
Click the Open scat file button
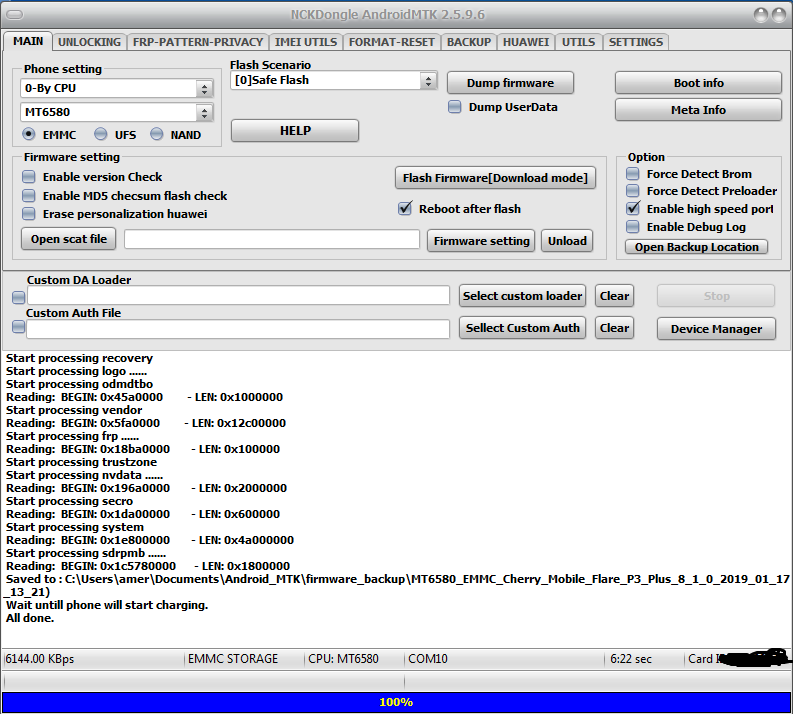coord(68,239)
